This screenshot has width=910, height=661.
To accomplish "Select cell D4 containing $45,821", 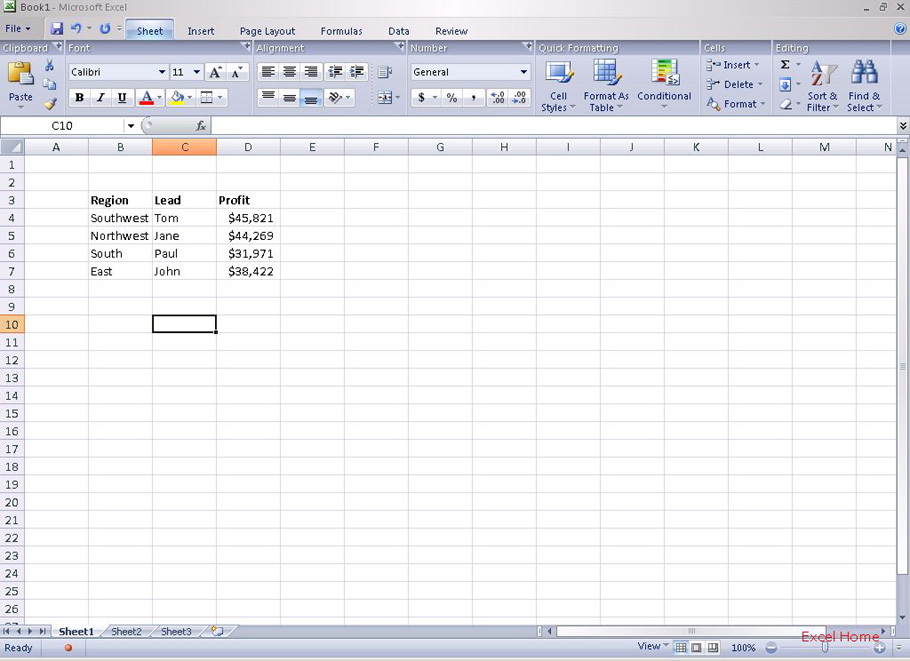I will coord(248,218).
